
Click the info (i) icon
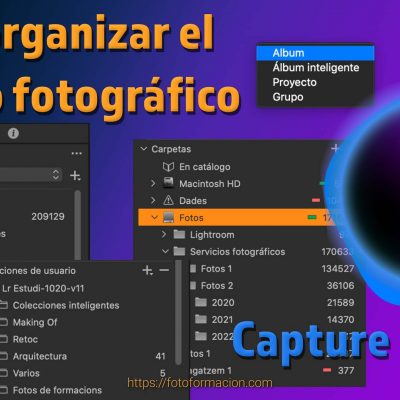13,134
